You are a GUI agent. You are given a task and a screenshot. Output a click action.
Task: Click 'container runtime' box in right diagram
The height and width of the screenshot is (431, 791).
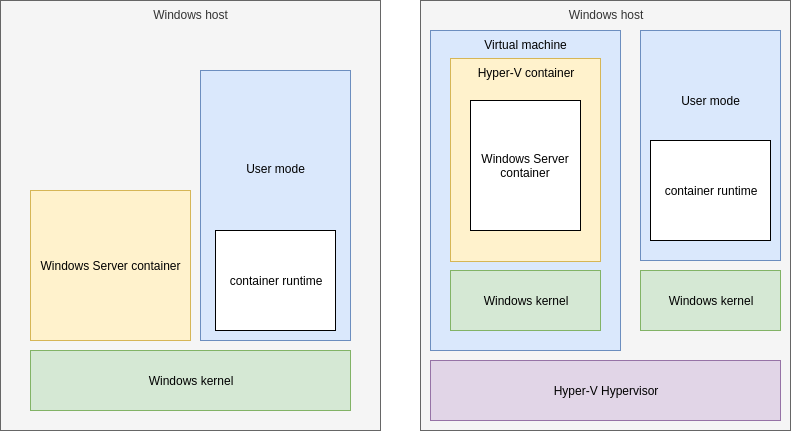pyautogui.click(x=710, y=191)
